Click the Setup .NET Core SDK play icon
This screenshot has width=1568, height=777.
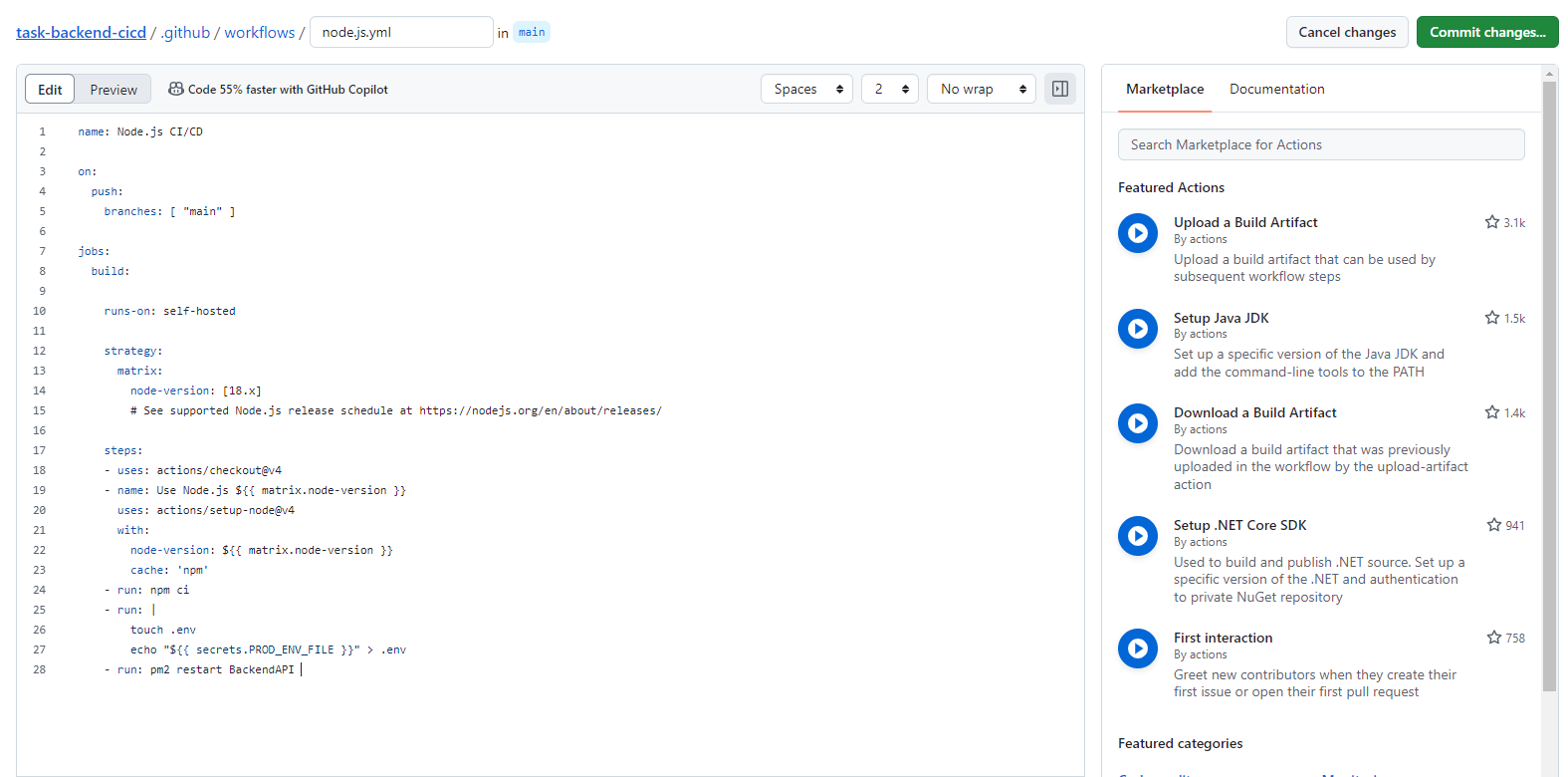click(x=1138, y=536)
